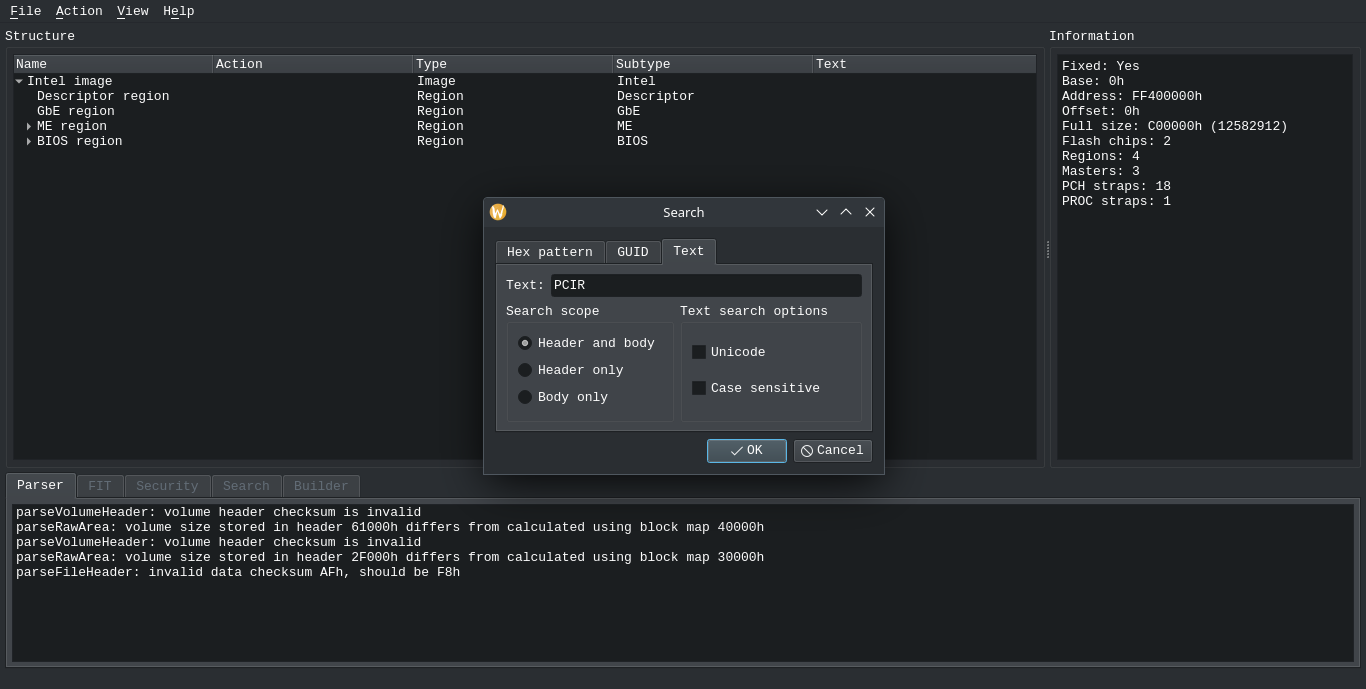The height and width of the screenshot is (689, 1366).
Task: Expand the ME region tree node
Action: tap(29, 127)
